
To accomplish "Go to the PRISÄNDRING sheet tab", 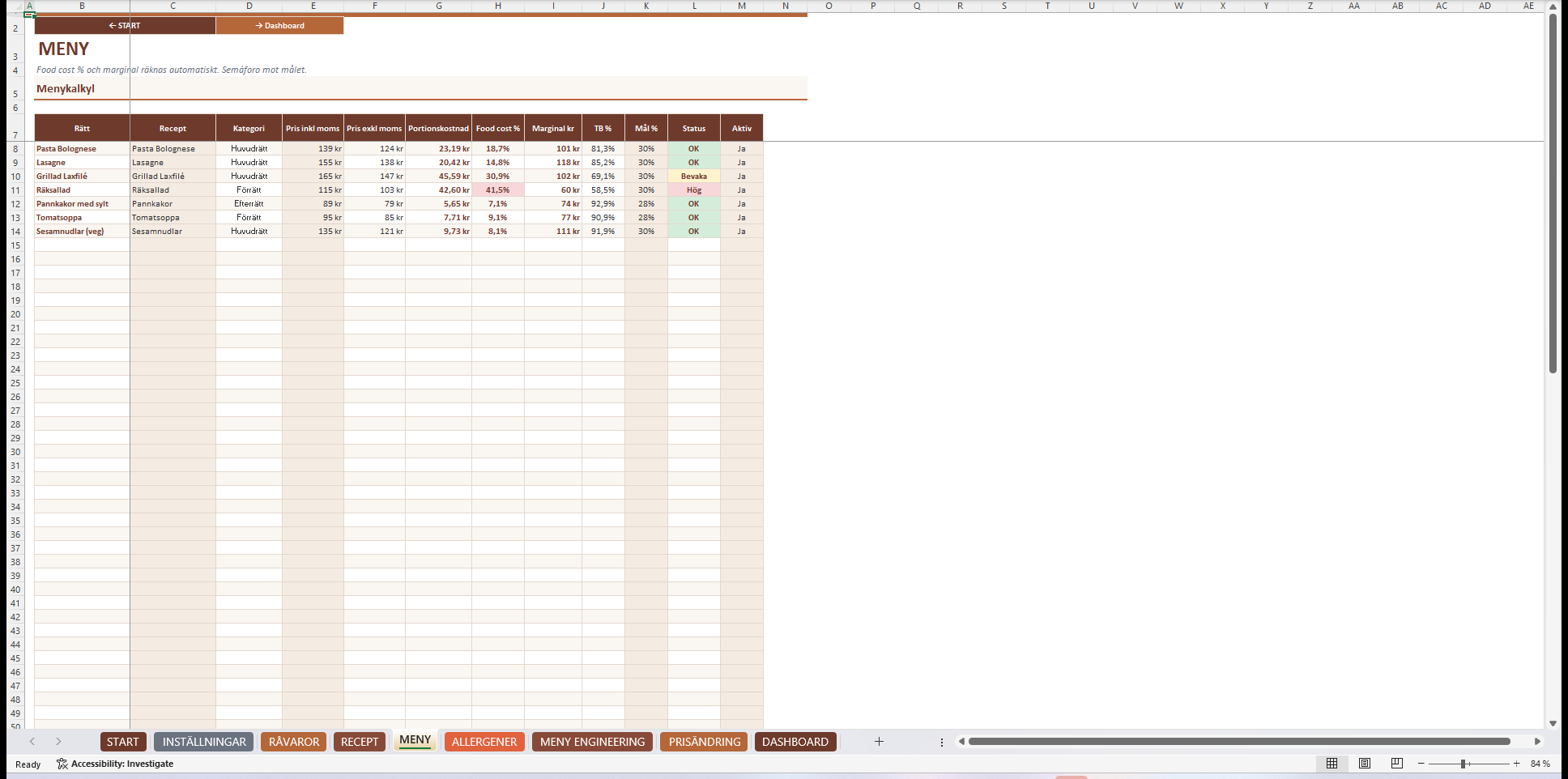I will [705, 742].
